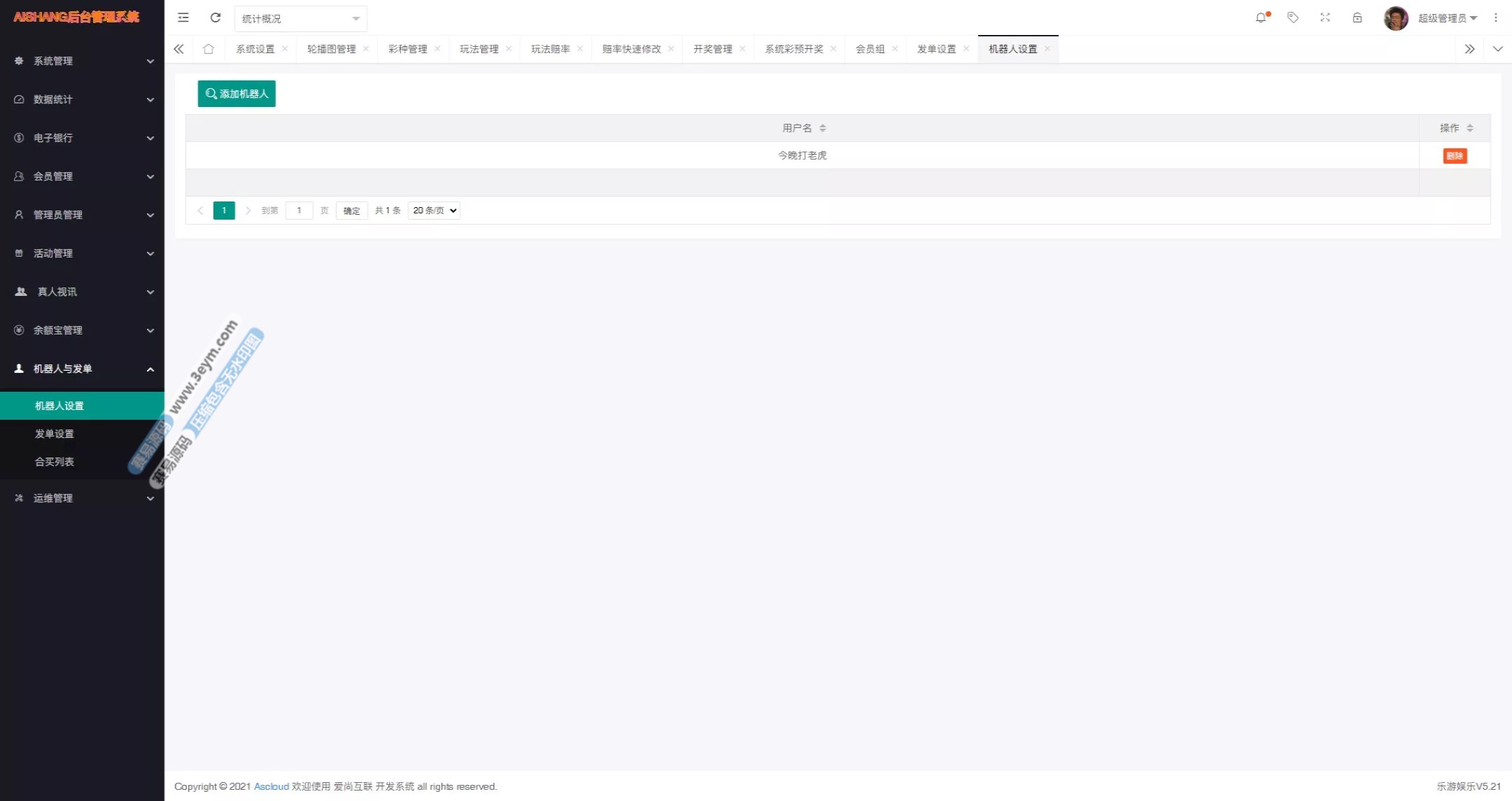Toggle sidebar with the hamburger icon
Viewport: 1512px width, 801px height.
(183, 18)
